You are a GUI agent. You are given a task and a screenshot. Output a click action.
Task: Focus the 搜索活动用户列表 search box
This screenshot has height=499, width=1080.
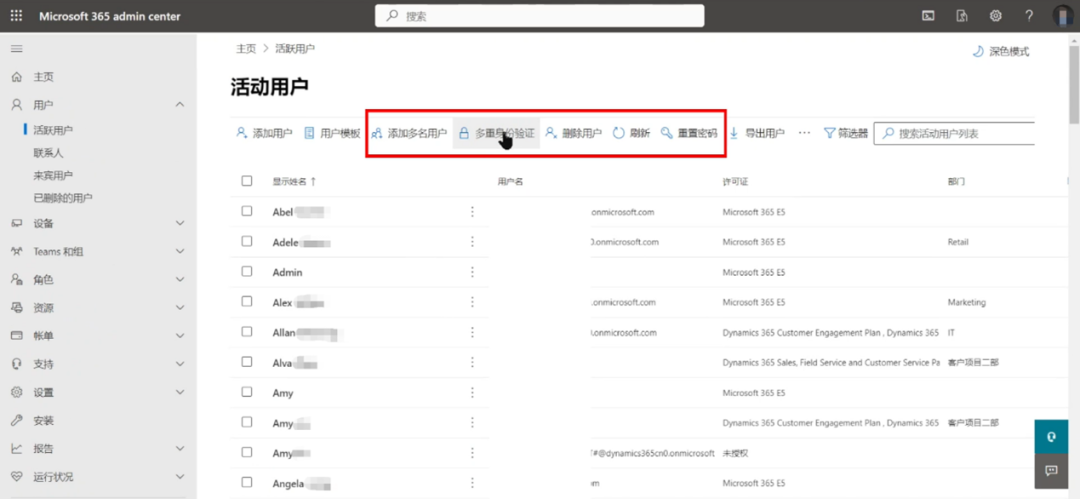(x=955, y=134)
